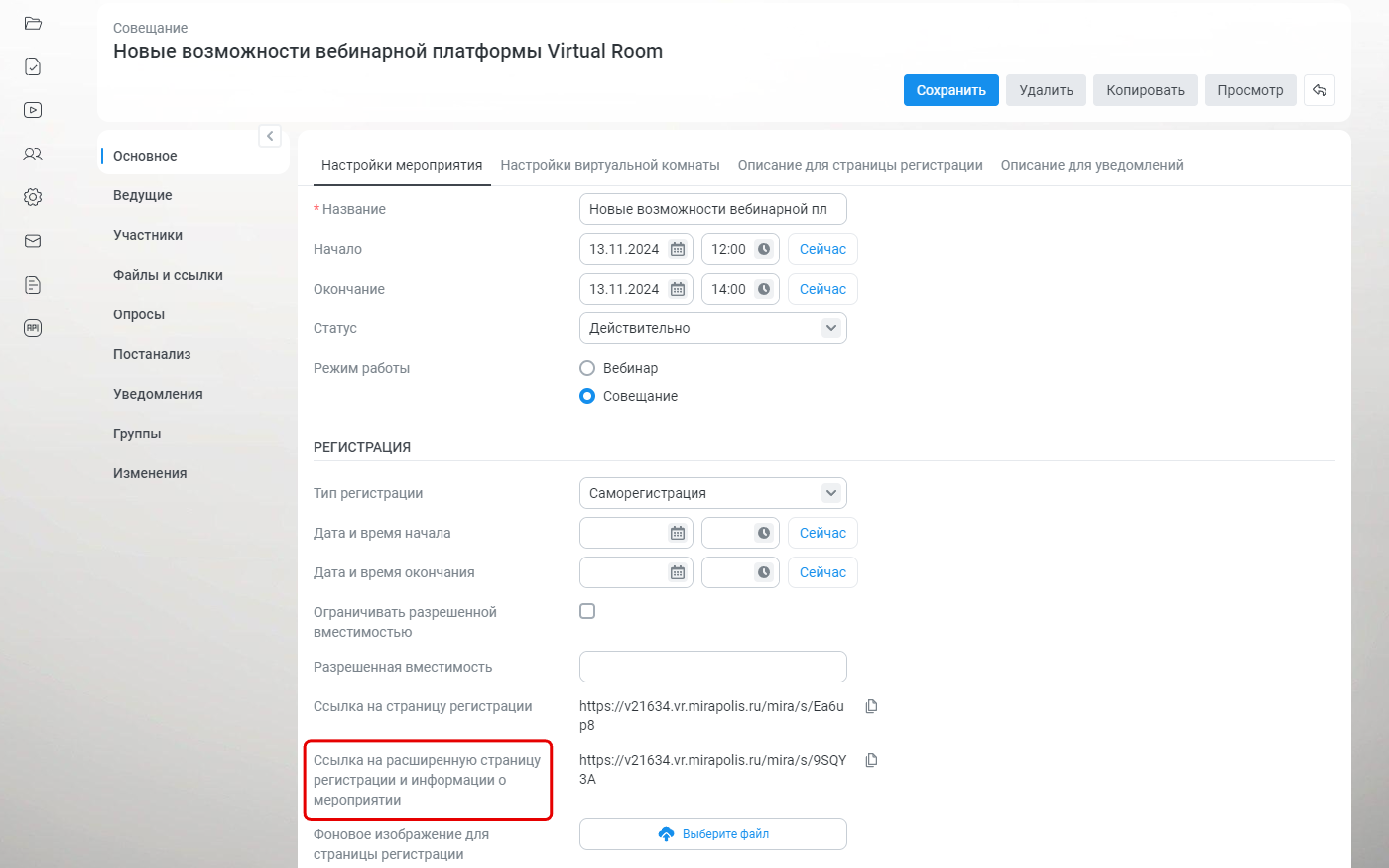1389x868 pixels.
Task: Open the Участники section
Action: tap(148, 235)
